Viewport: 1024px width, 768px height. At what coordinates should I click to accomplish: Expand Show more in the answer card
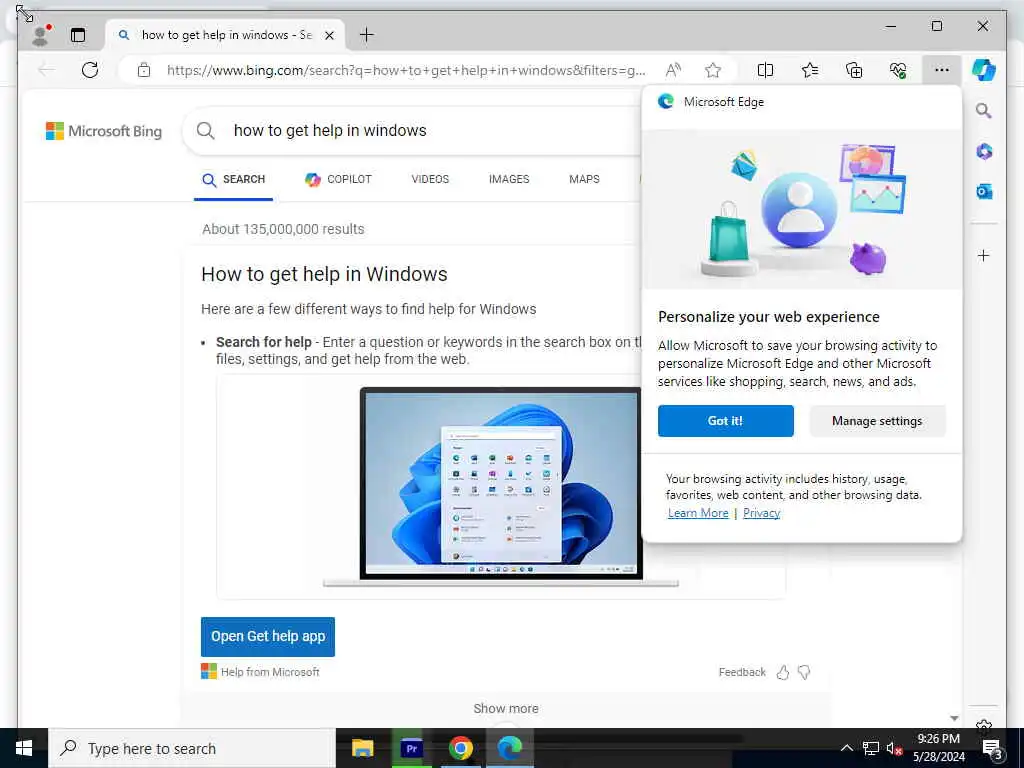(506, 709)
